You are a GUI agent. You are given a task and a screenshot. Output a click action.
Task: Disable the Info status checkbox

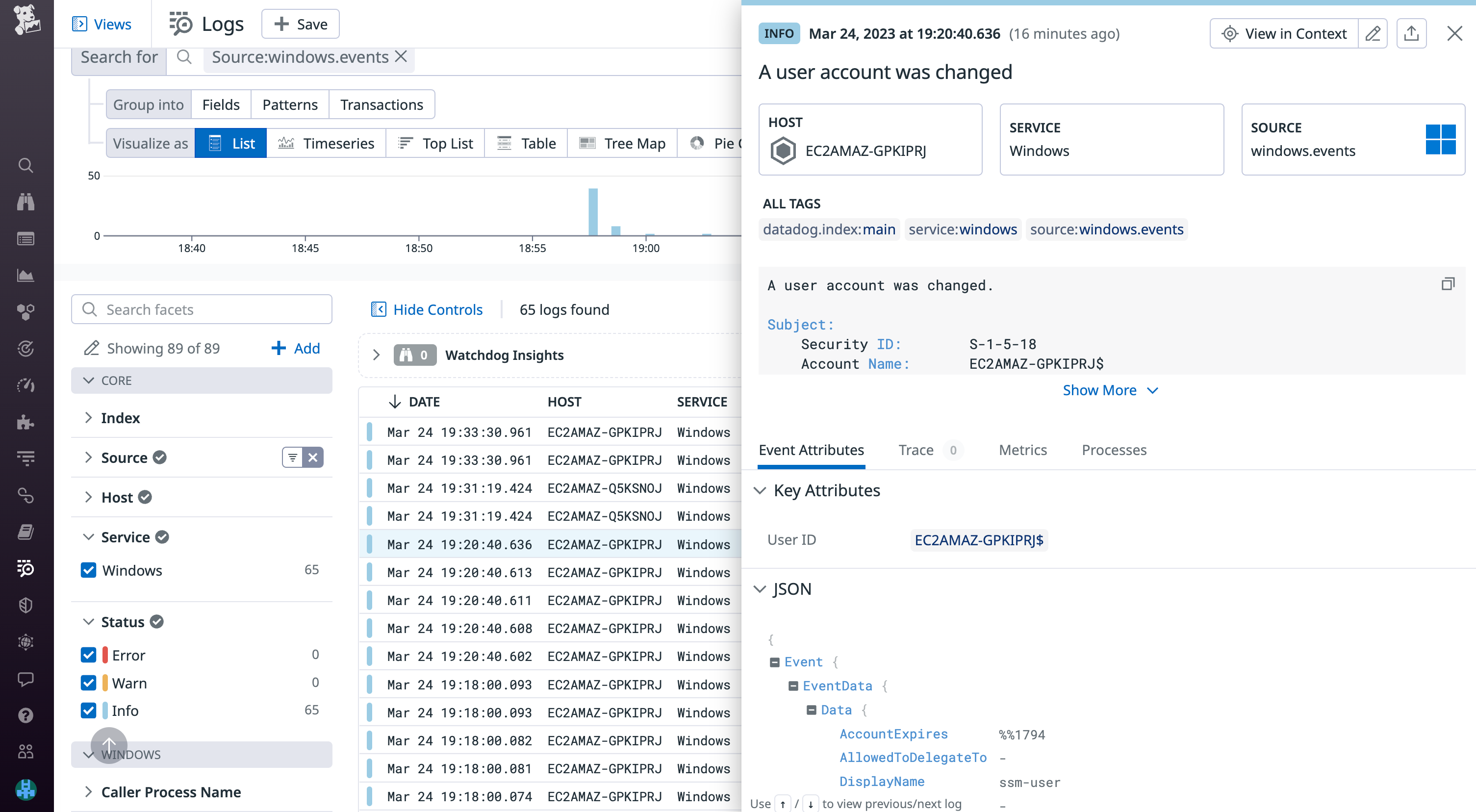tap(88, 710)
